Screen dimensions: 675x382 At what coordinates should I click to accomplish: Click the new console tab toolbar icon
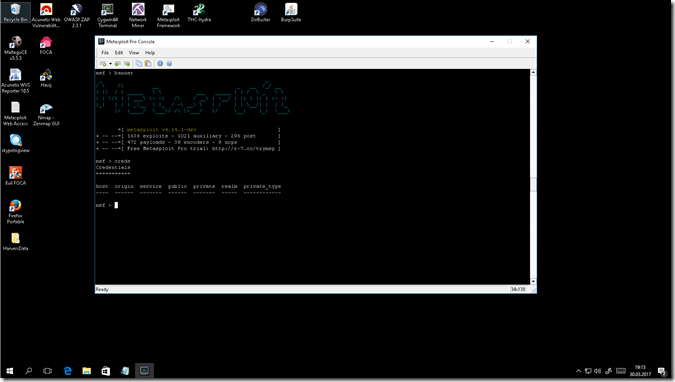(103, 64)
